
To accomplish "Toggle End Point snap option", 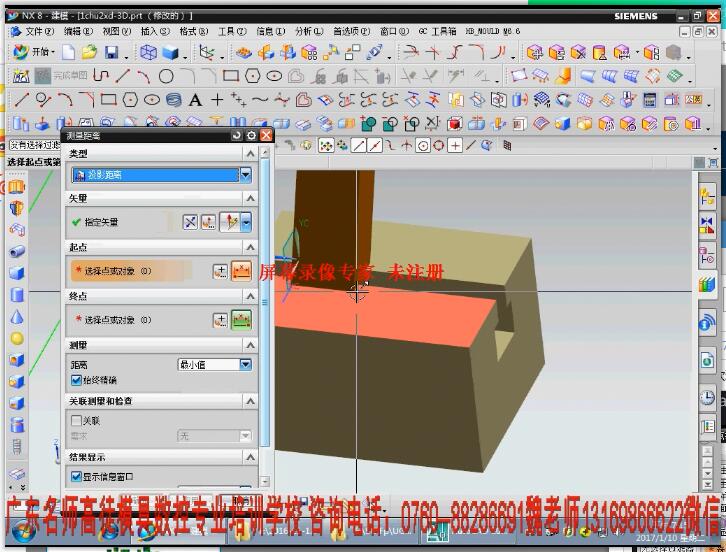I will coord(358,146).
